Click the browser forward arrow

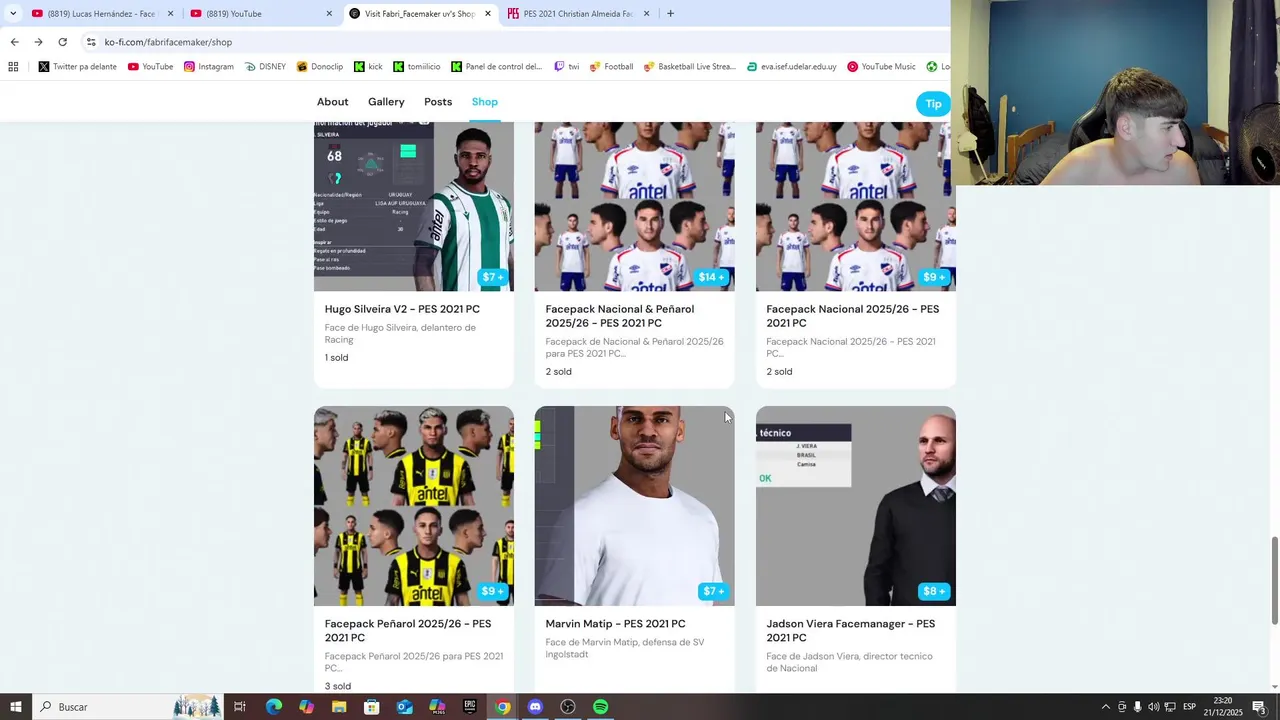[x=38, y=42]
